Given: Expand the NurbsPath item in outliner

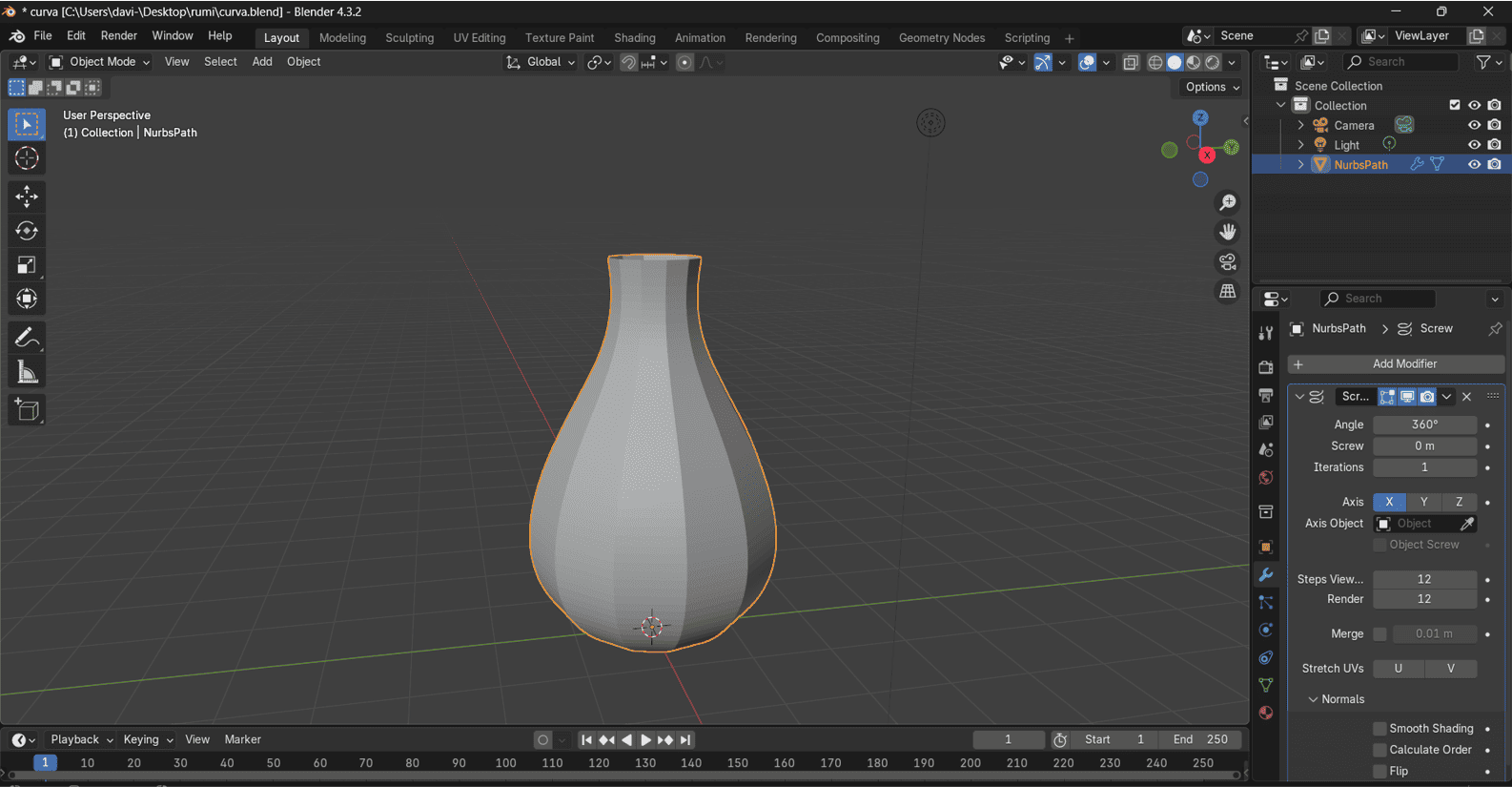Looking at the screenshot, I should (1300, 165).
